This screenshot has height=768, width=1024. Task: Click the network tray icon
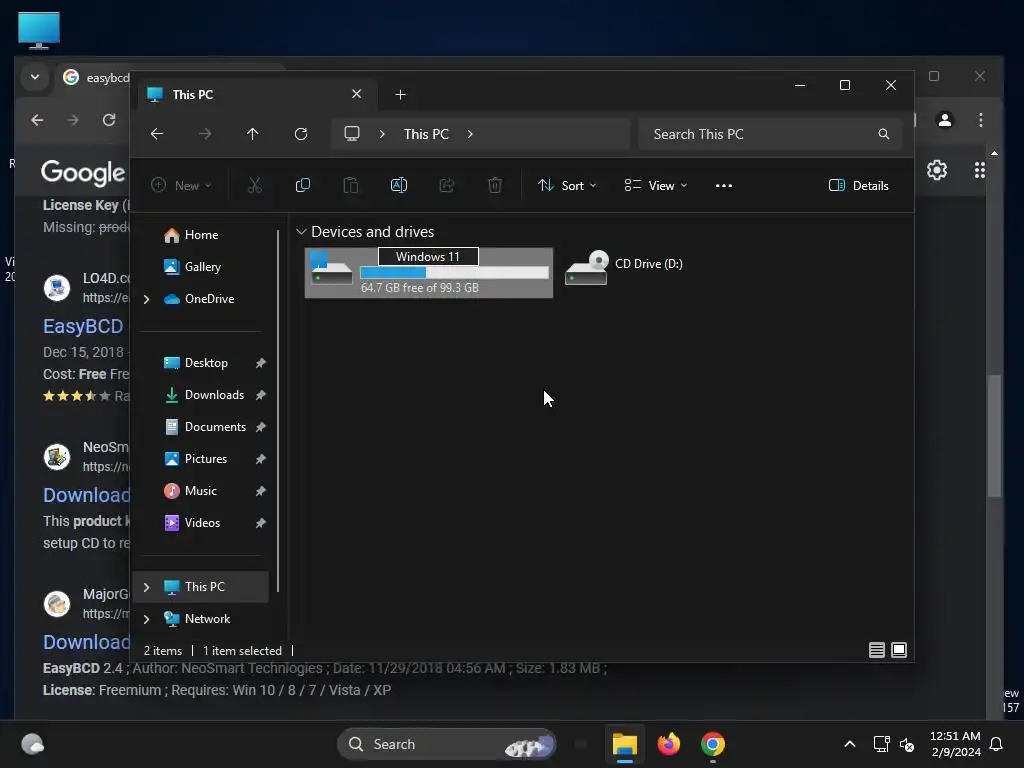coord(882,744)
